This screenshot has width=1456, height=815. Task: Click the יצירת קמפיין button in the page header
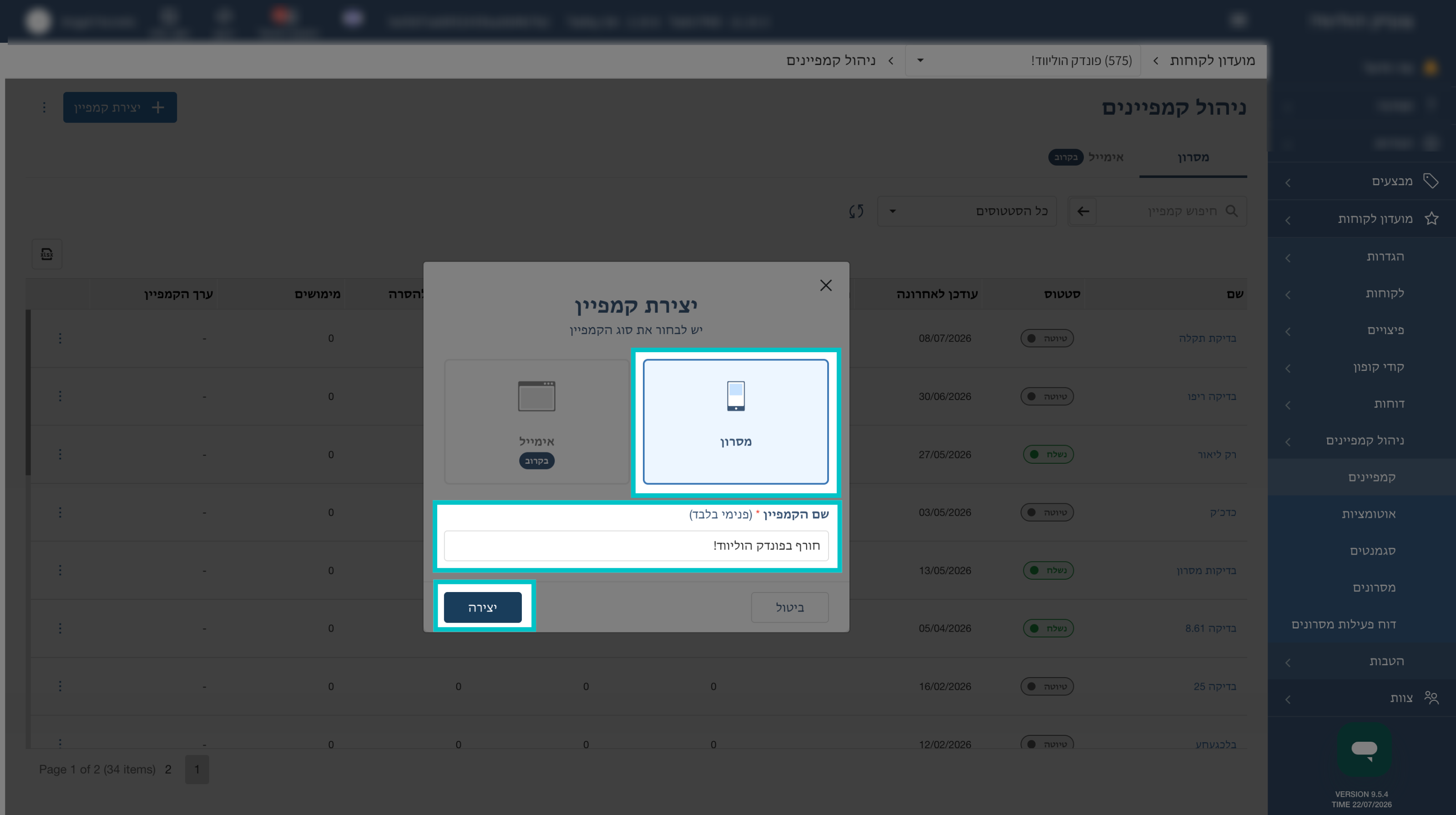coord(120,107)
